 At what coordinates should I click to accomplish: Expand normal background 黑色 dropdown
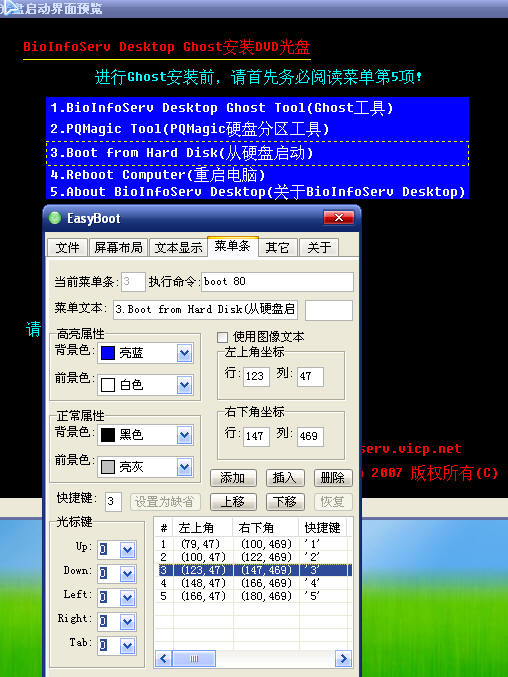(185, 435)
